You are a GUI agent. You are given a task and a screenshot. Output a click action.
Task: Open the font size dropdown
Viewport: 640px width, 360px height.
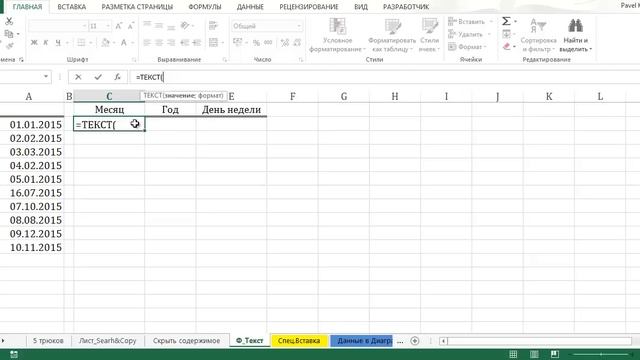coord(108,26)
